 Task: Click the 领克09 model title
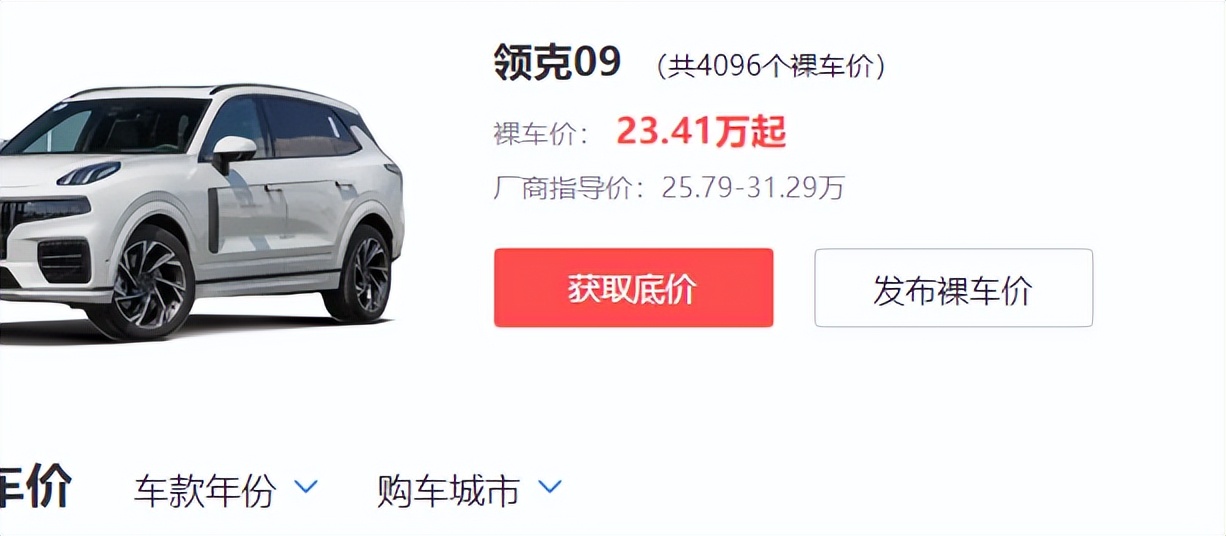[557, 63]
